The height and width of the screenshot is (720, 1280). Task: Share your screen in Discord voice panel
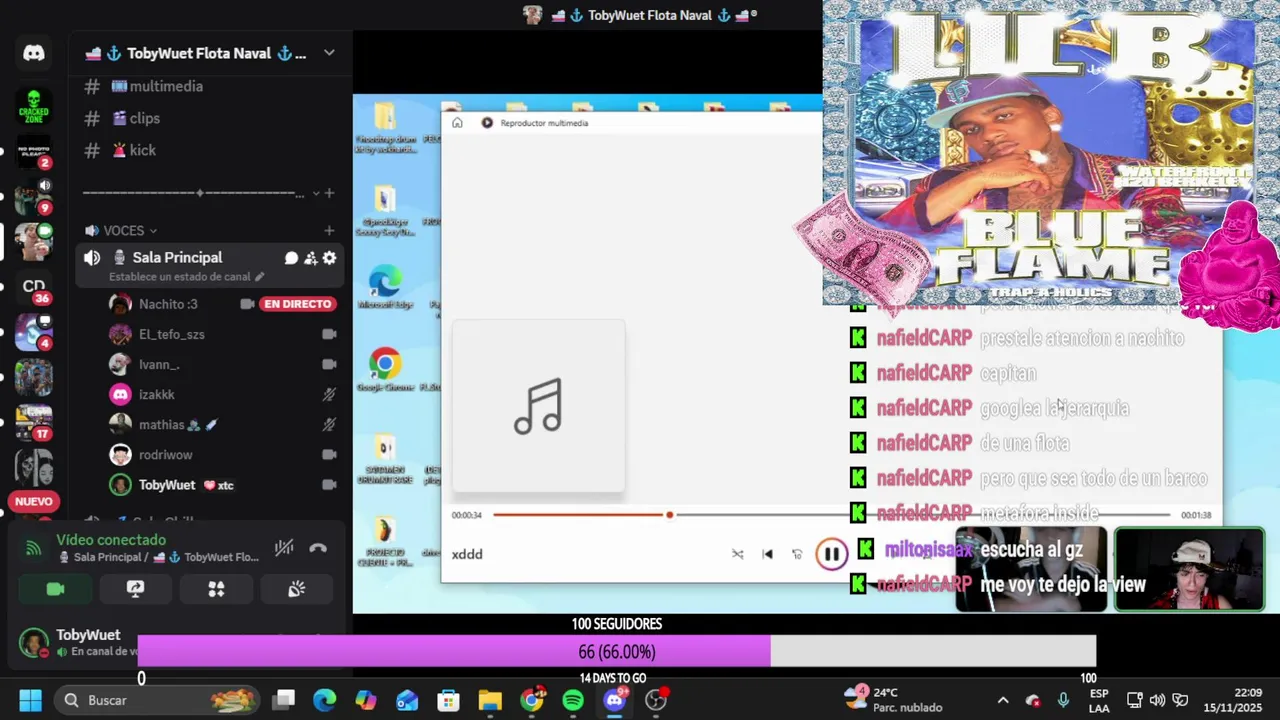(x=135, y=589)
